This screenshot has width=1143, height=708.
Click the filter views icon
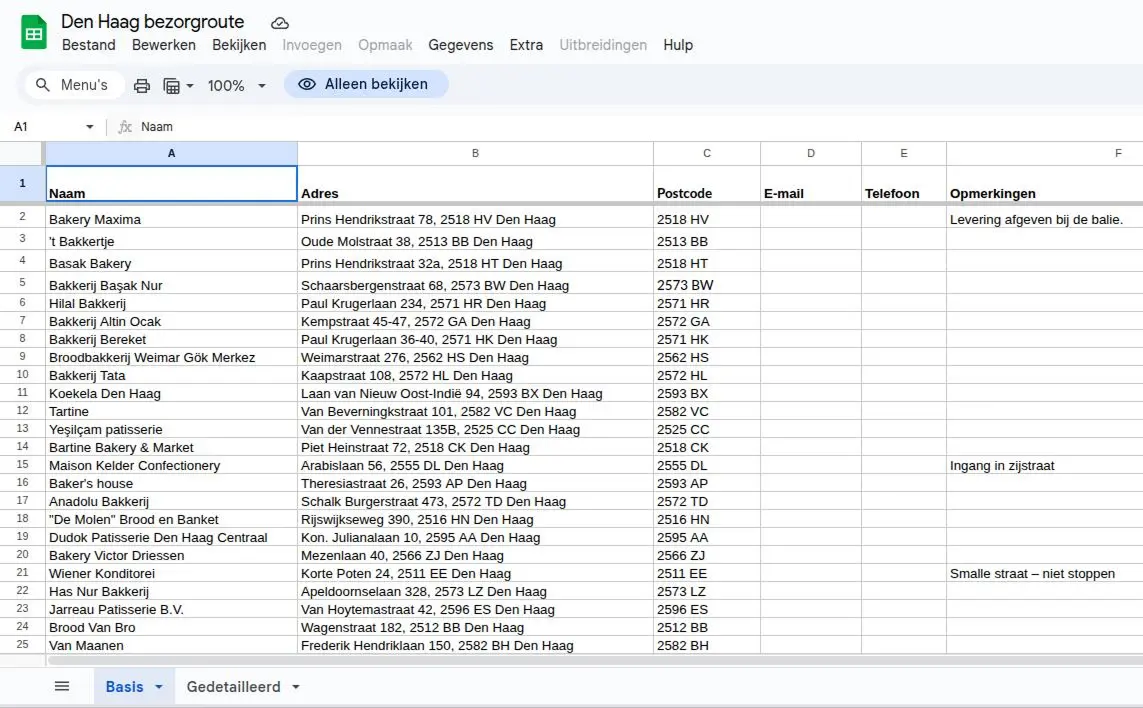pos(172,85)
